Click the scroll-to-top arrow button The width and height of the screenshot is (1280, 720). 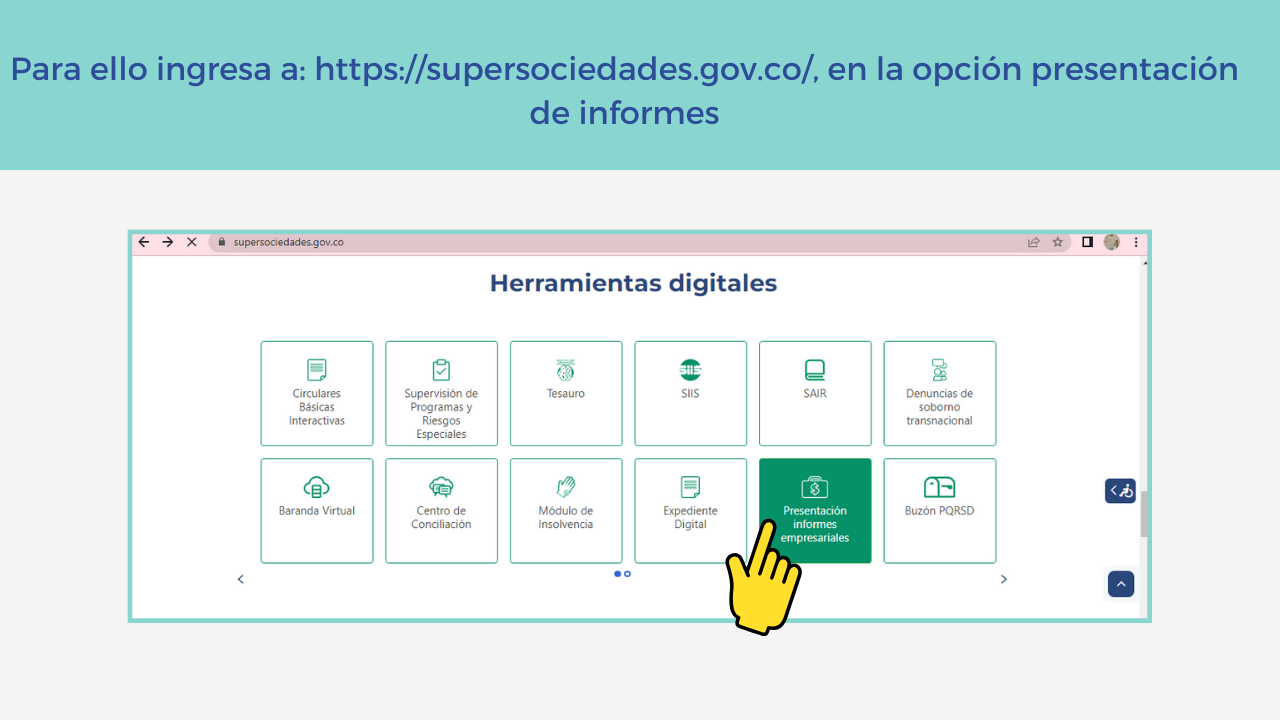click(x=1120, y=584)
